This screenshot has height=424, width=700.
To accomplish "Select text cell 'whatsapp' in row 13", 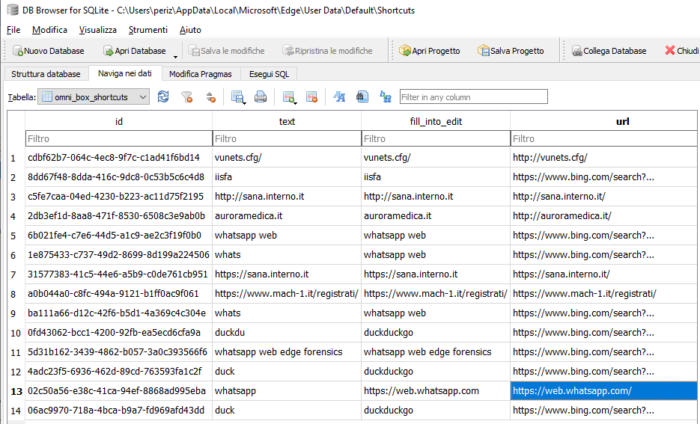I will [287, 391].
